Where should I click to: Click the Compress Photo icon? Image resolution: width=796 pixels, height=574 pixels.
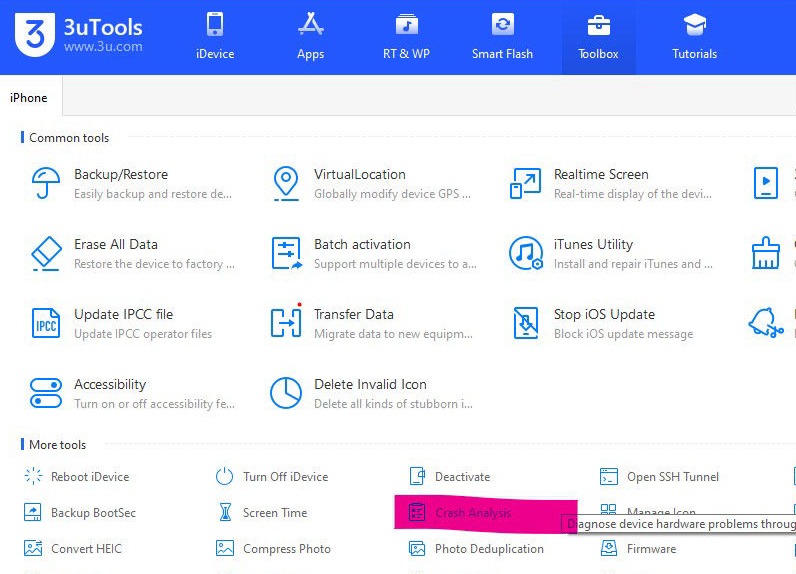coord(225,548)
